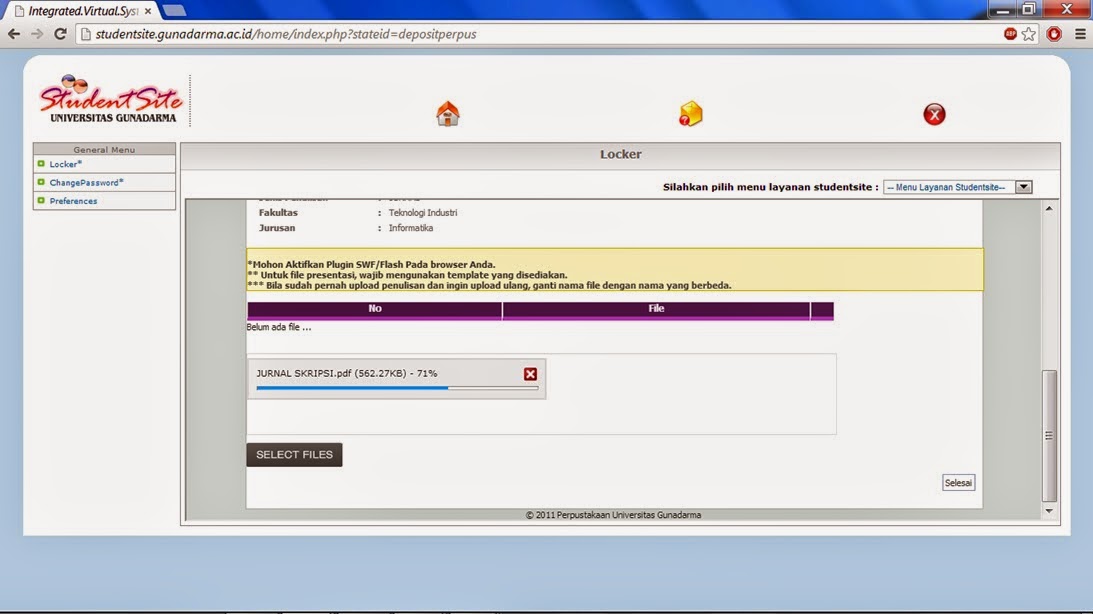This screenshot has width=1093, height=614.
Task: Click 'Silahkan pilih menu layanan studentsite' label
Action: click(x=770, y=187)
